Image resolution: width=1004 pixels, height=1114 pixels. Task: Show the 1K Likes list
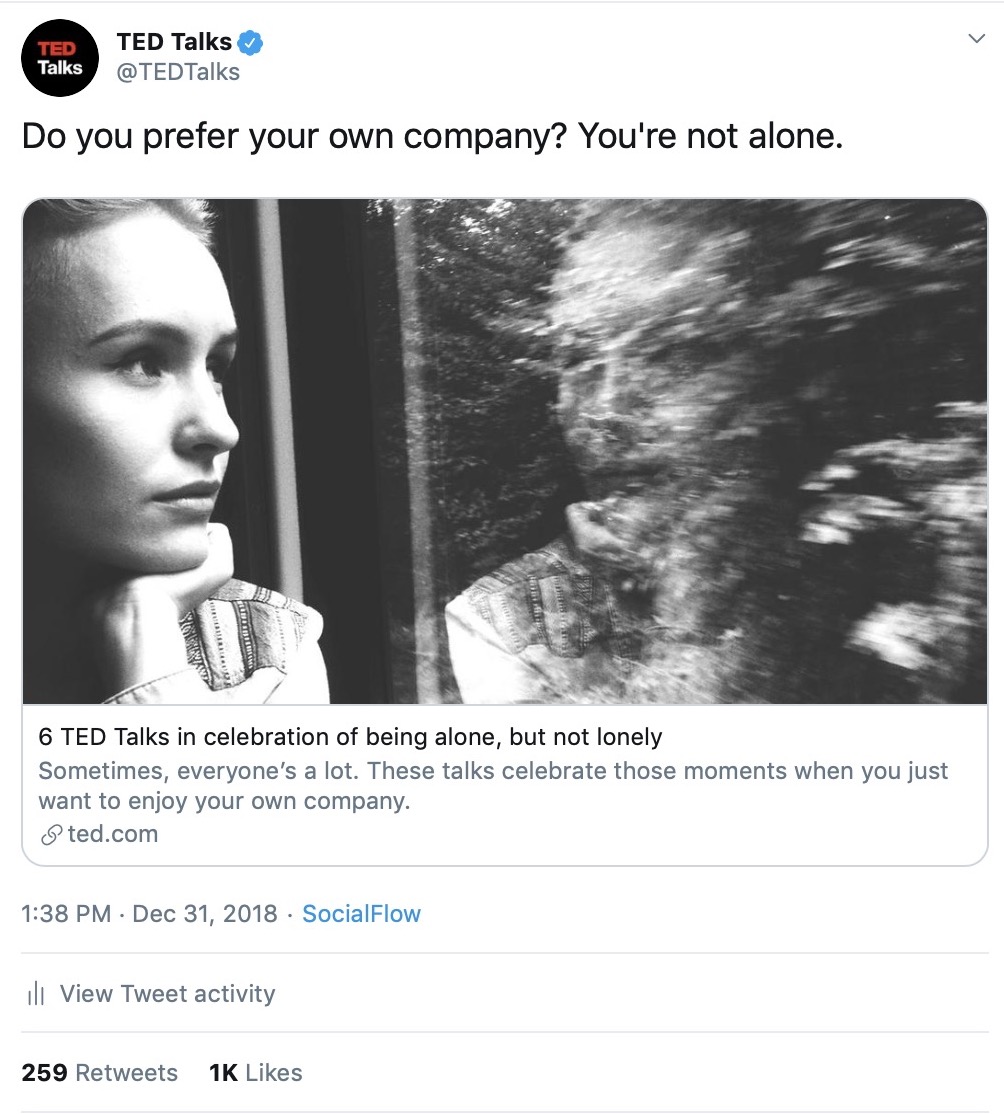point(255,1073)
